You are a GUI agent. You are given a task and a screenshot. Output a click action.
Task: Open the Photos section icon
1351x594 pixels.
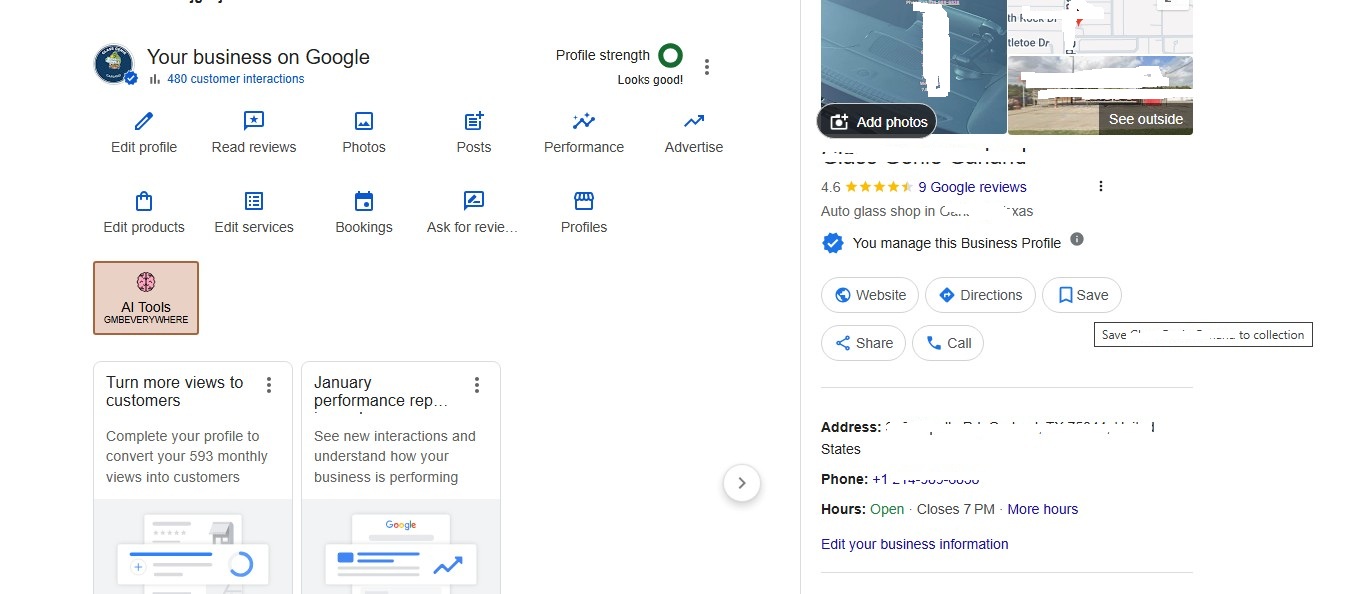pos(363,121)
